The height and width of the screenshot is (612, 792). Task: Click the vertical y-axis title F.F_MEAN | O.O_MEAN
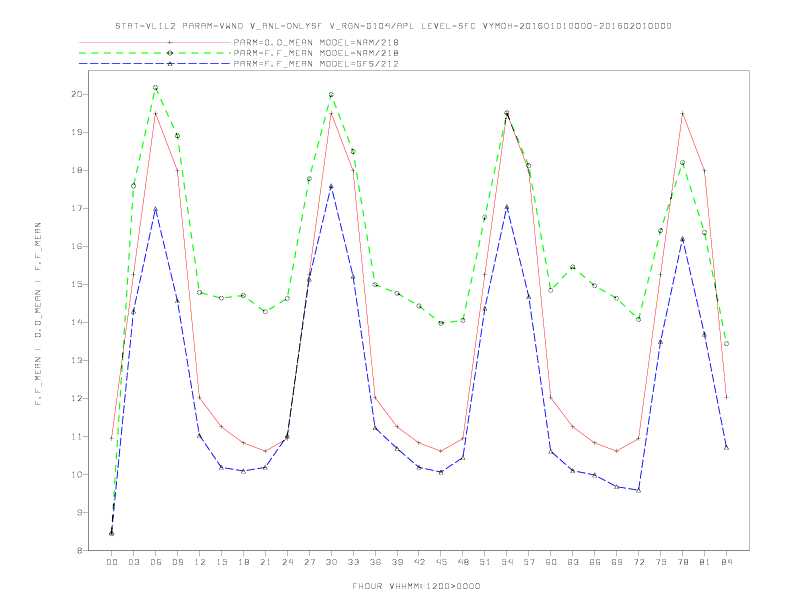(38, 314)
